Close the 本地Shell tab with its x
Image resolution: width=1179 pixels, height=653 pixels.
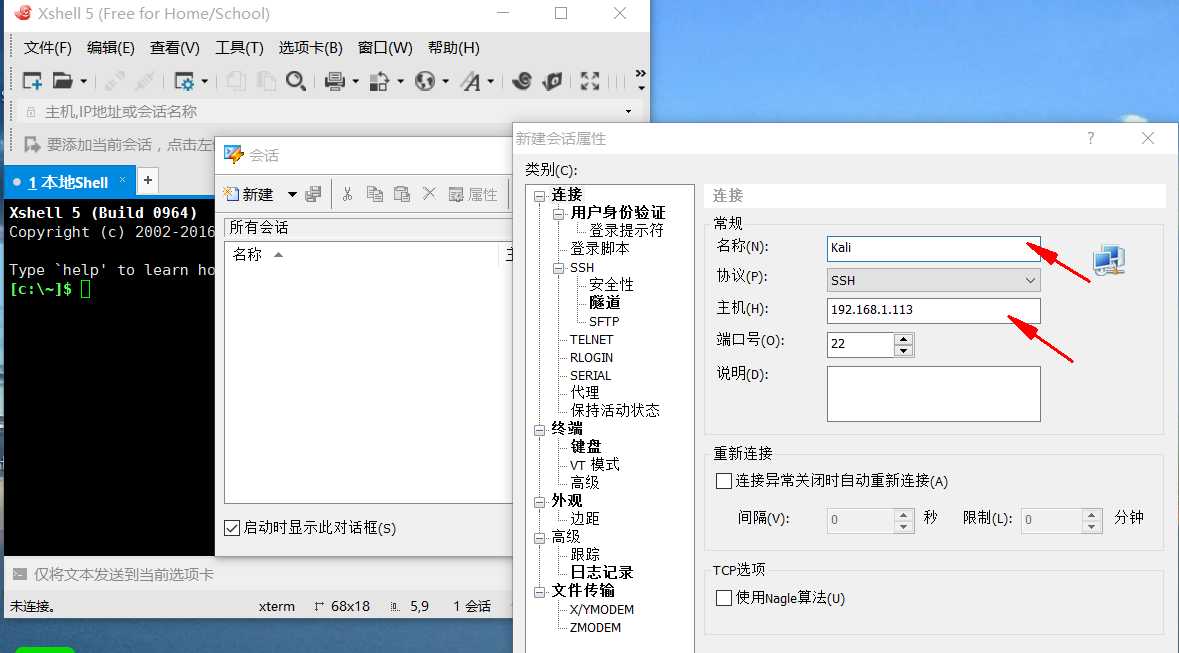[123, 180]
